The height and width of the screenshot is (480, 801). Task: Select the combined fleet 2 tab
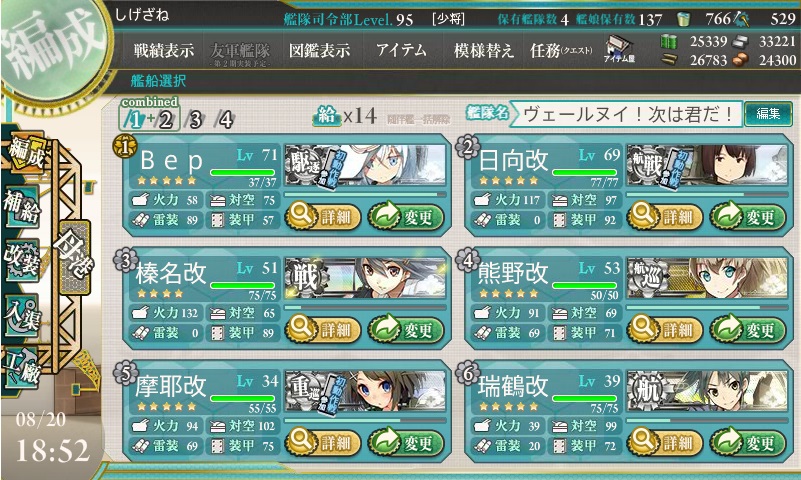[166, 120]
